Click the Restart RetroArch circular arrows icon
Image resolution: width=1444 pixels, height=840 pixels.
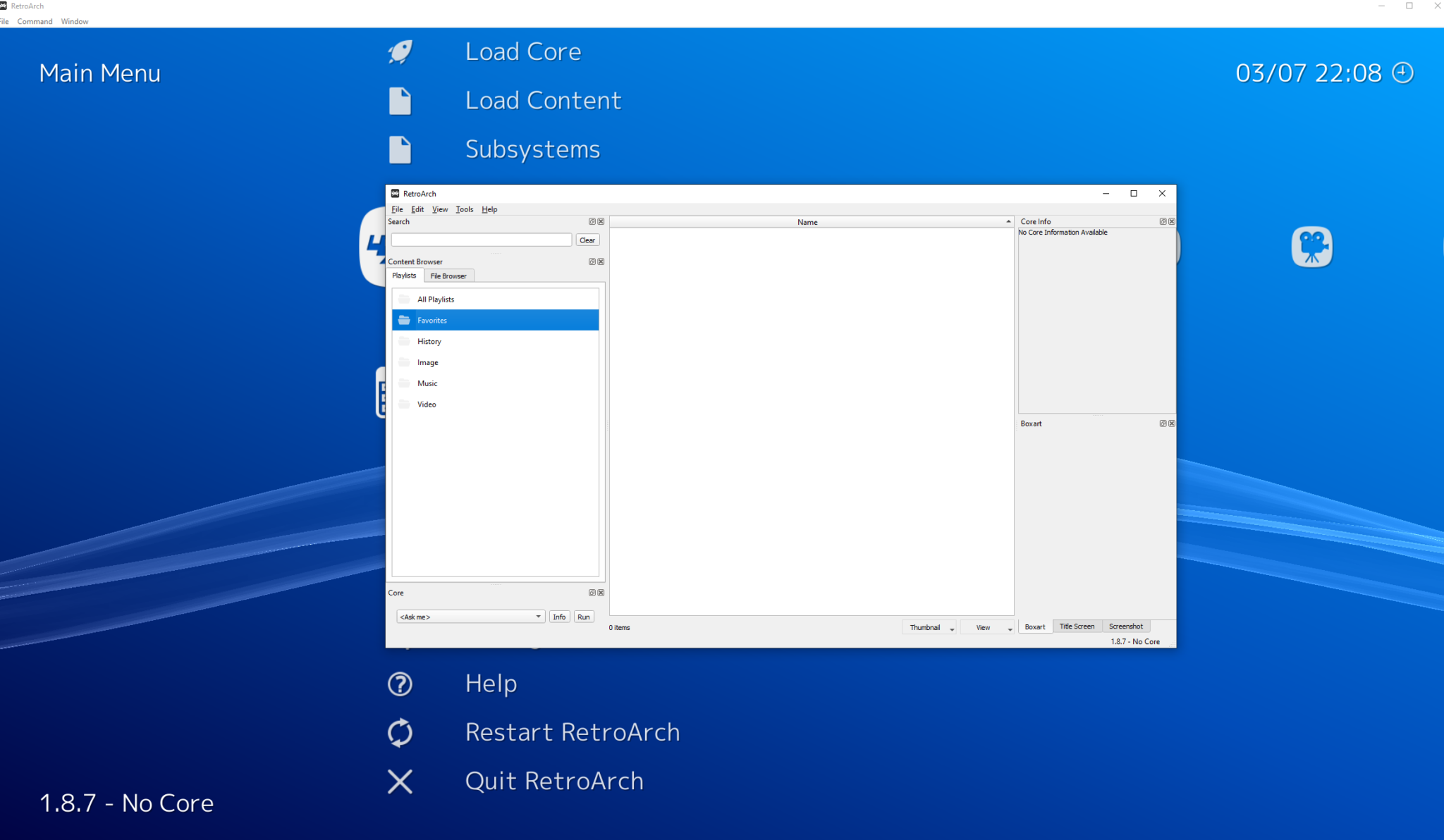click(400, 732)
